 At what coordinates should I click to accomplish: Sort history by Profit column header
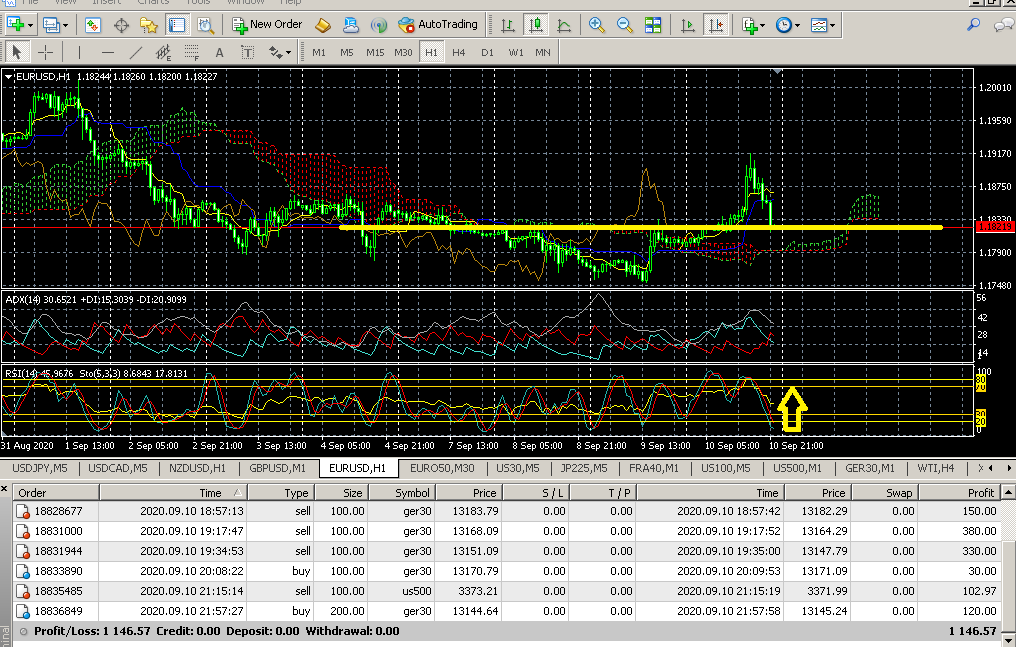(958, 493)
